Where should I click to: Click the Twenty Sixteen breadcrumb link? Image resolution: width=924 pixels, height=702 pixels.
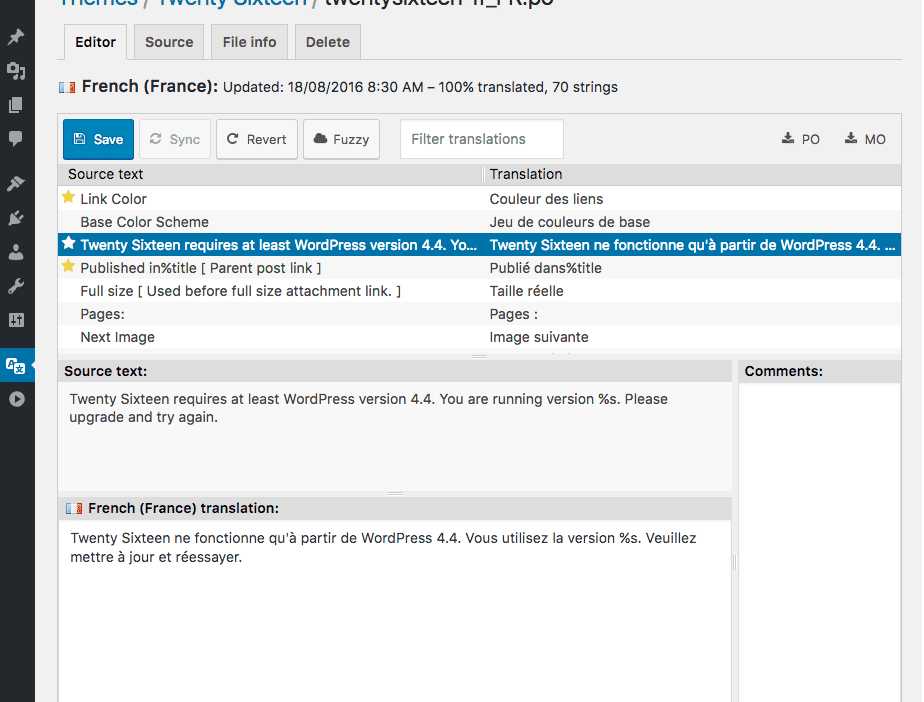[232, 3]
